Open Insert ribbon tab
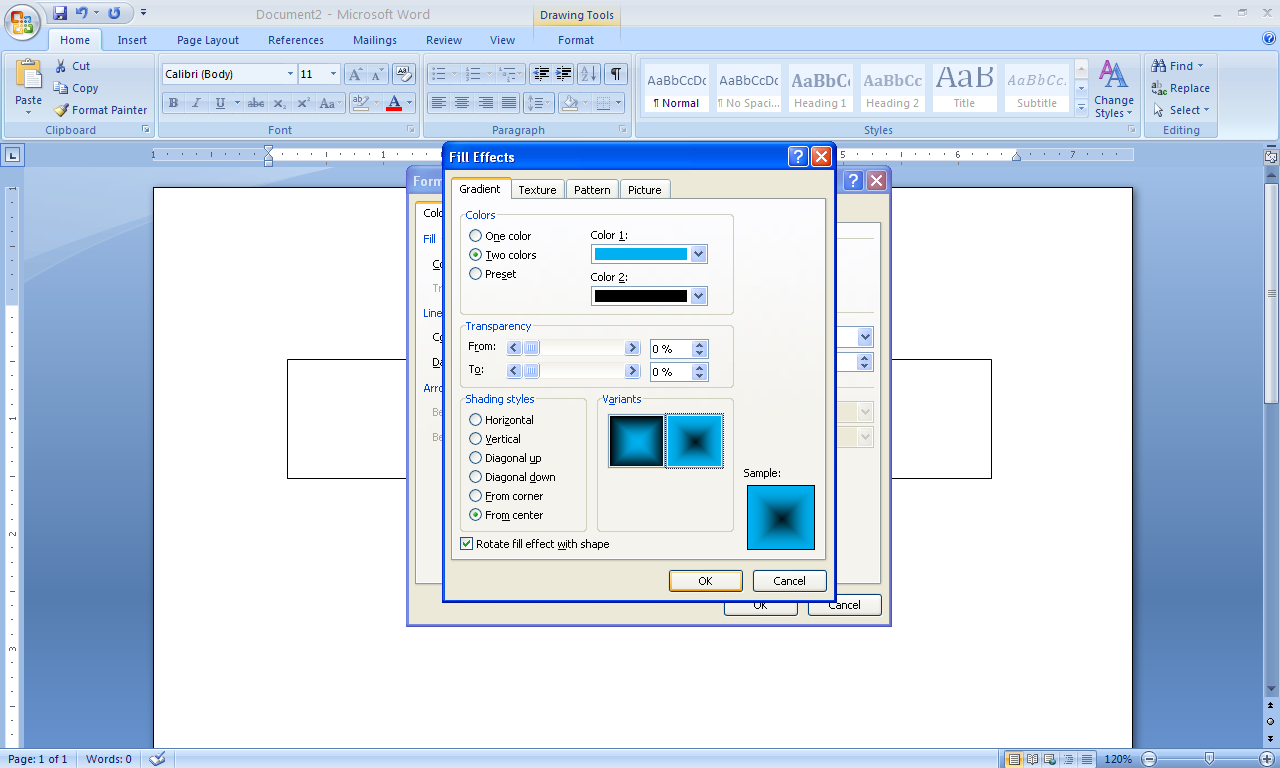Screen dimensions: 1280x768 click(132, 40)
